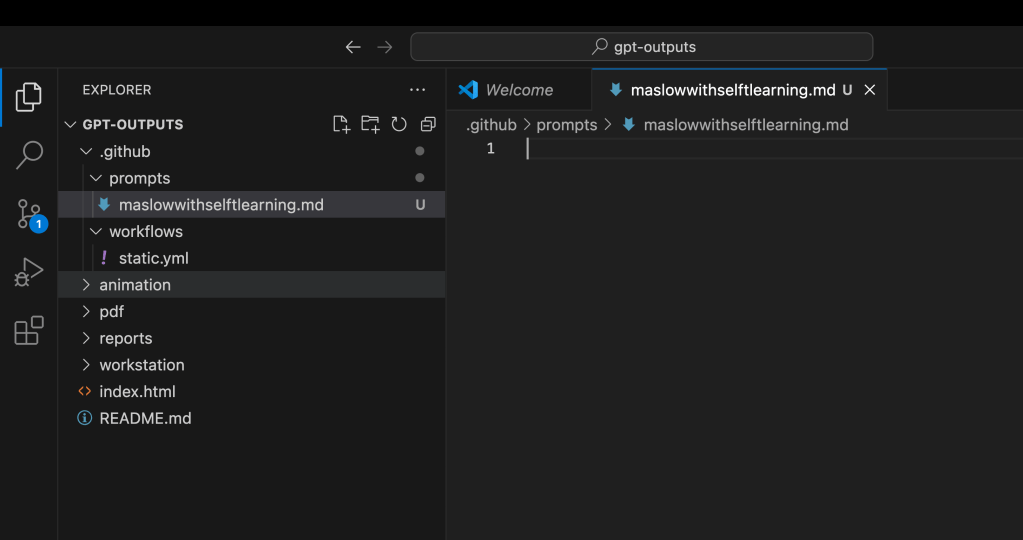Viewport: 1023px width, 540px height.
Task: Open the Explorer view in activity bar
Action: click(29, 97)
